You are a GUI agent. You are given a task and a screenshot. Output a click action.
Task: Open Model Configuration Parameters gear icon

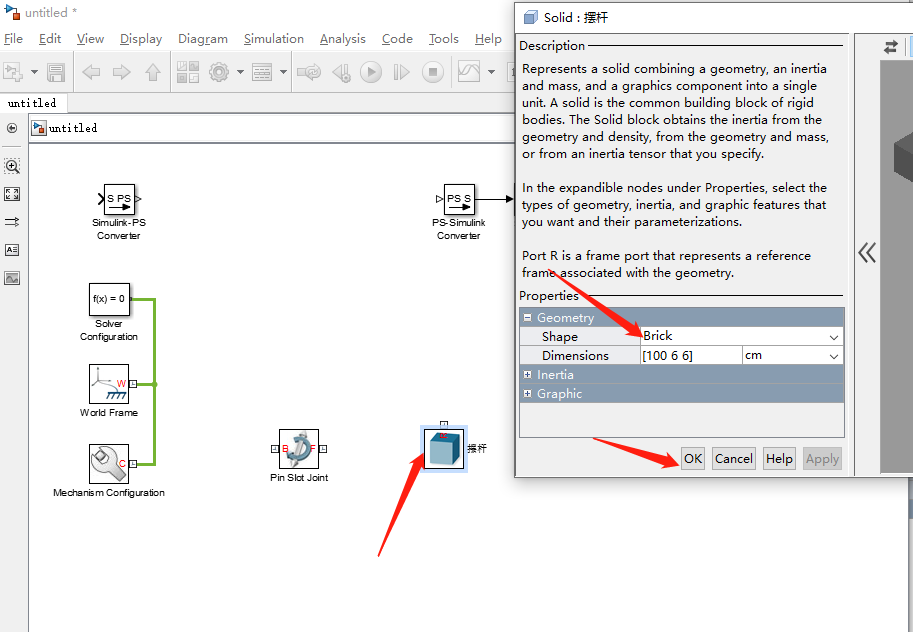tap(219, 71)
